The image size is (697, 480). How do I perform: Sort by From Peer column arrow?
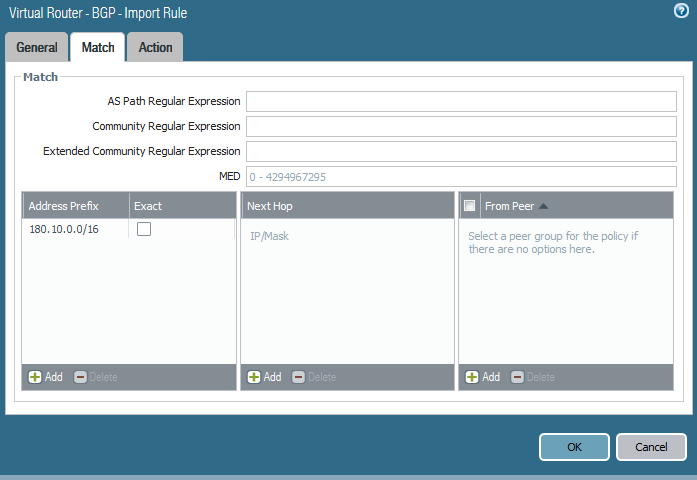(x=543, y=206)
